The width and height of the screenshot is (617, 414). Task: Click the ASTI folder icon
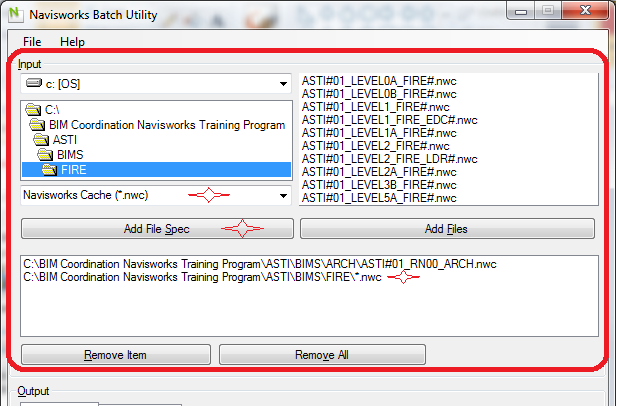point(41,140)
